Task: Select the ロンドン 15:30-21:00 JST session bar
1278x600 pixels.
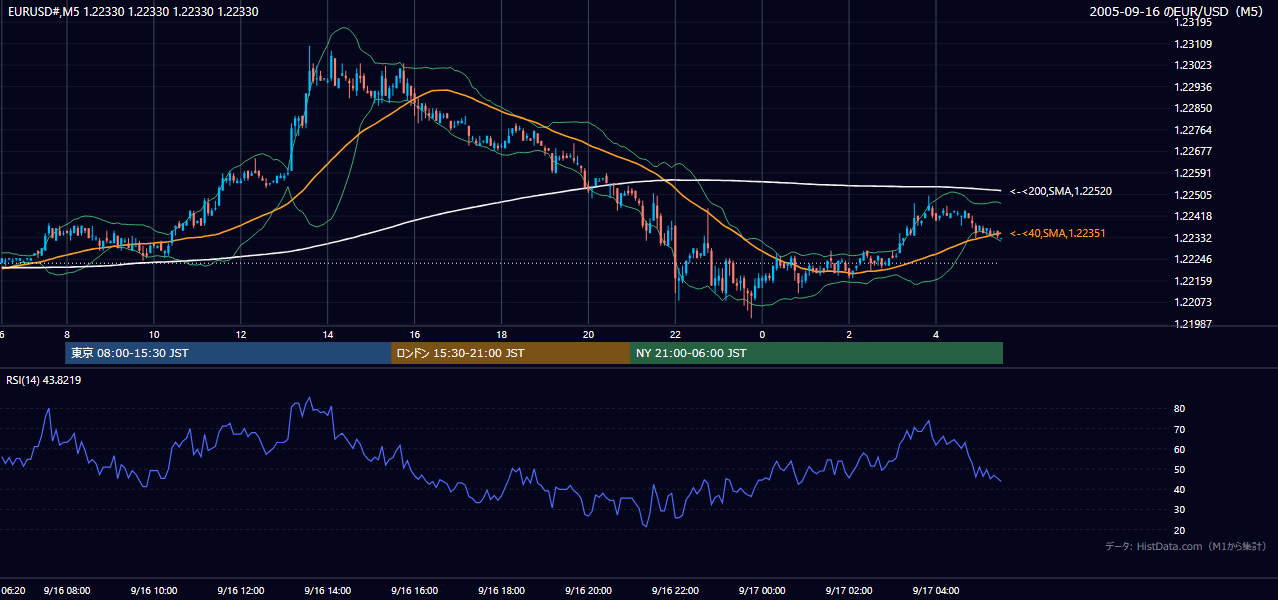Action: 511,353
